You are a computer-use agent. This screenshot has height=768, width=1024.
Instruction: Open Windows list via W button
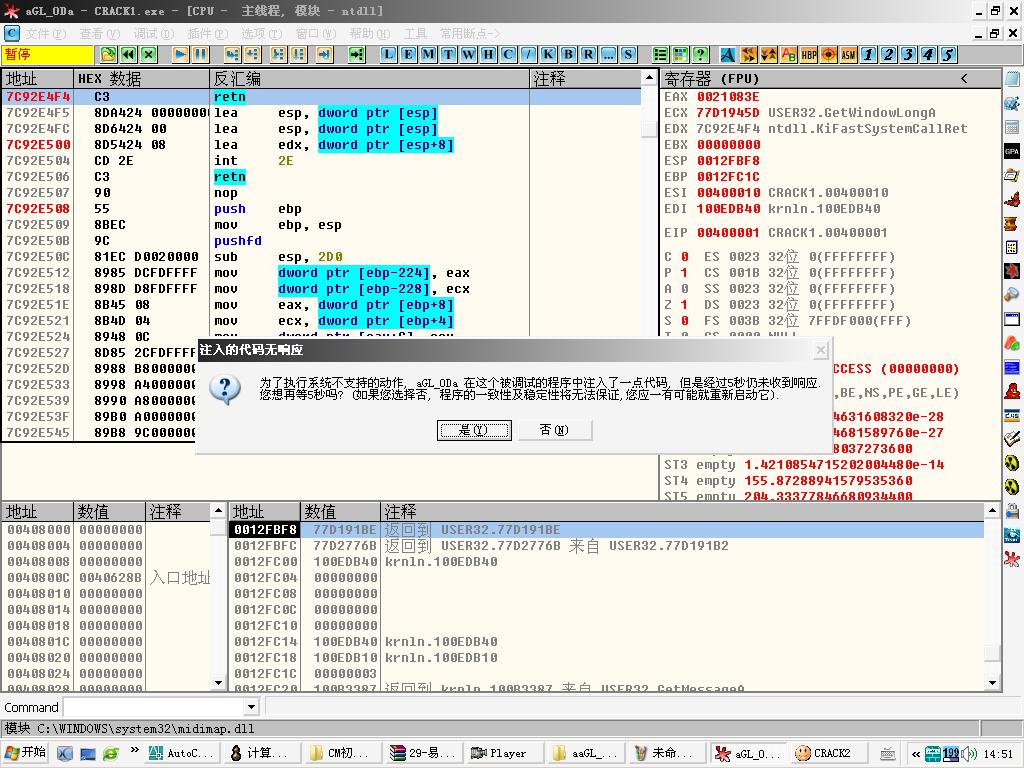tap(468, 54)
